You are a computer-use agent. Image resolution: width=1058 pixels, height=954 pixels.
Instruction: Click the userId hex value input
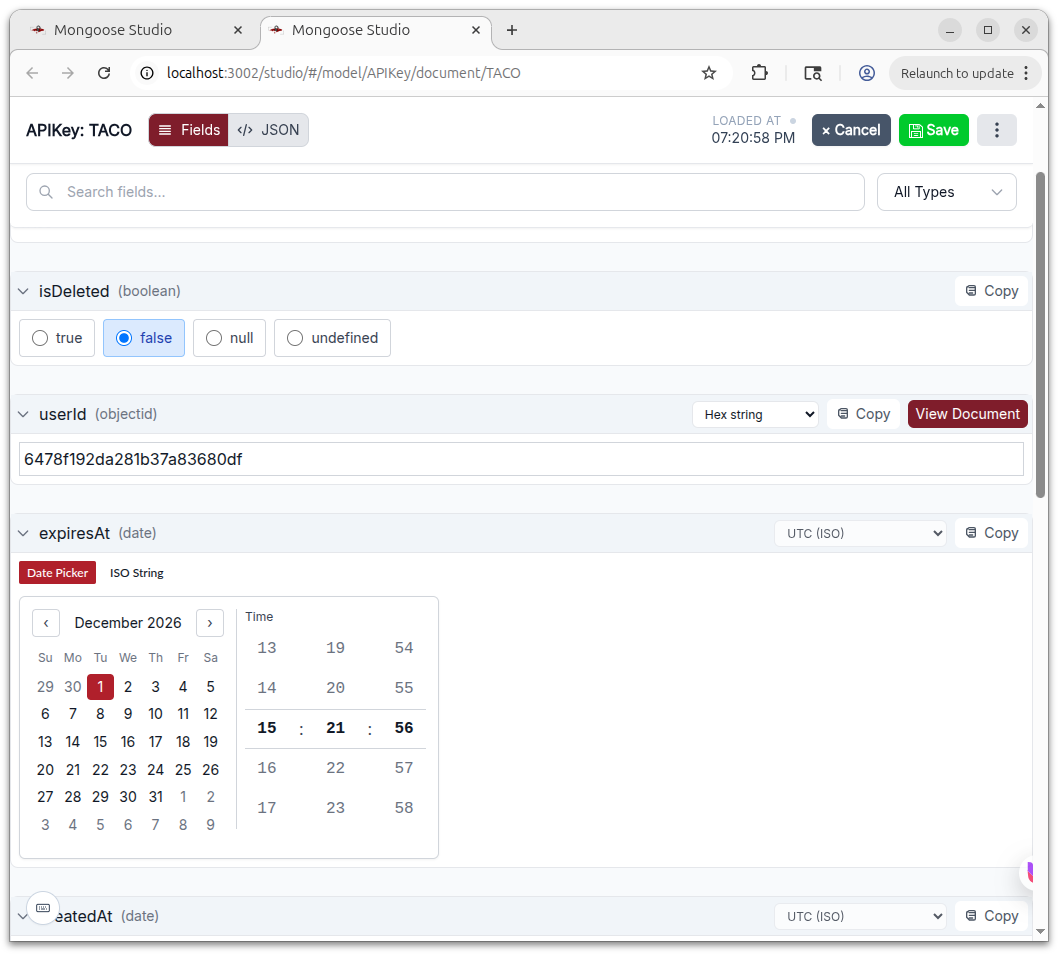click(521, 459)
